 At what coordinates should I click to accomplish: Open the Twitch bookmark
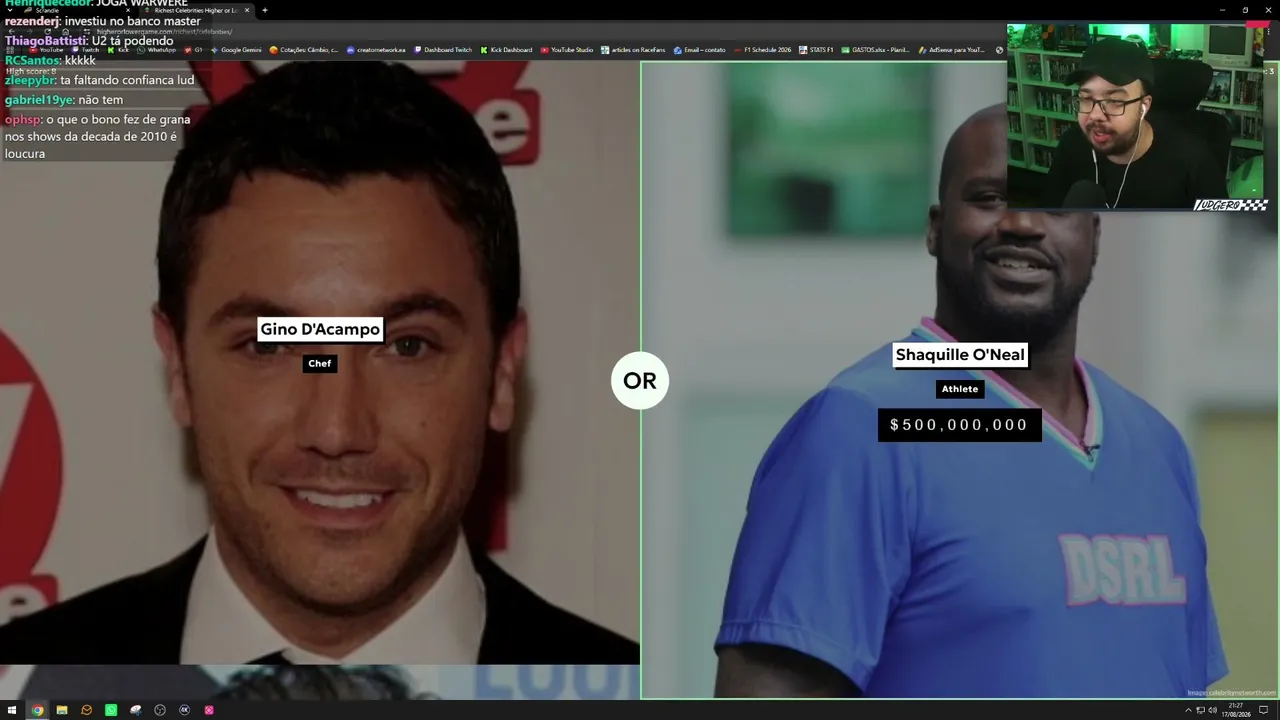[x=86, y=50]
